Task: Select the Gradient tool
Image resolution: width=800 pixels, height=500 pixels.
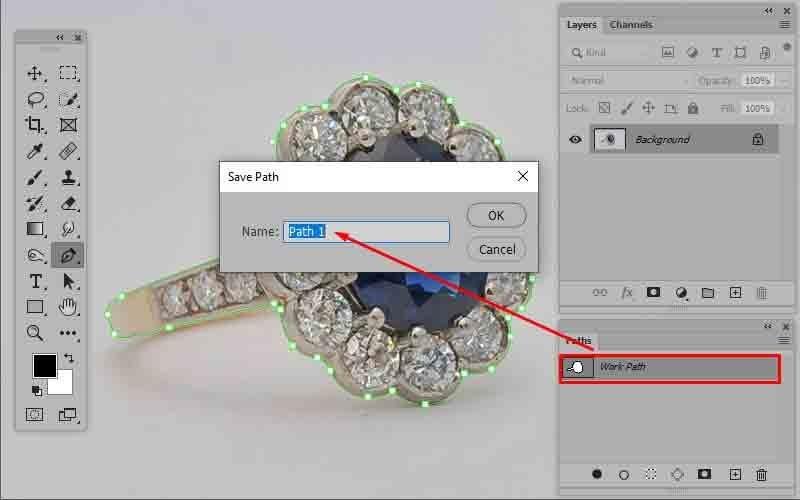Action: point(35,229)
